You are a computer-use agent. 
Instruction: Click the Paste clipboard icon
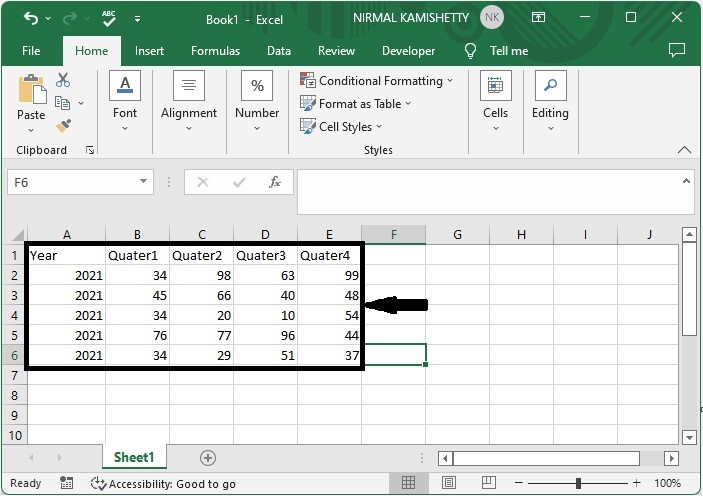point(32,90)
